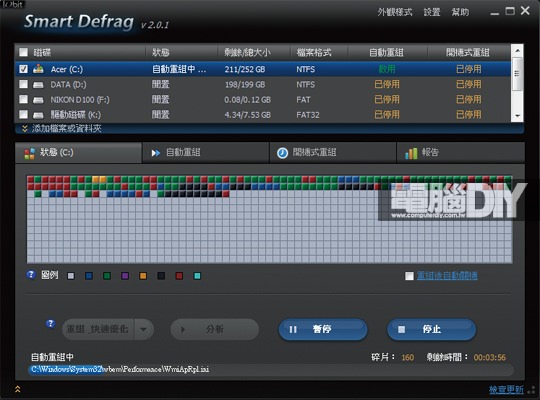The image size is (540, 400).
Task: Click the 重組後自動關機 link text
Action: pos(447,276)
